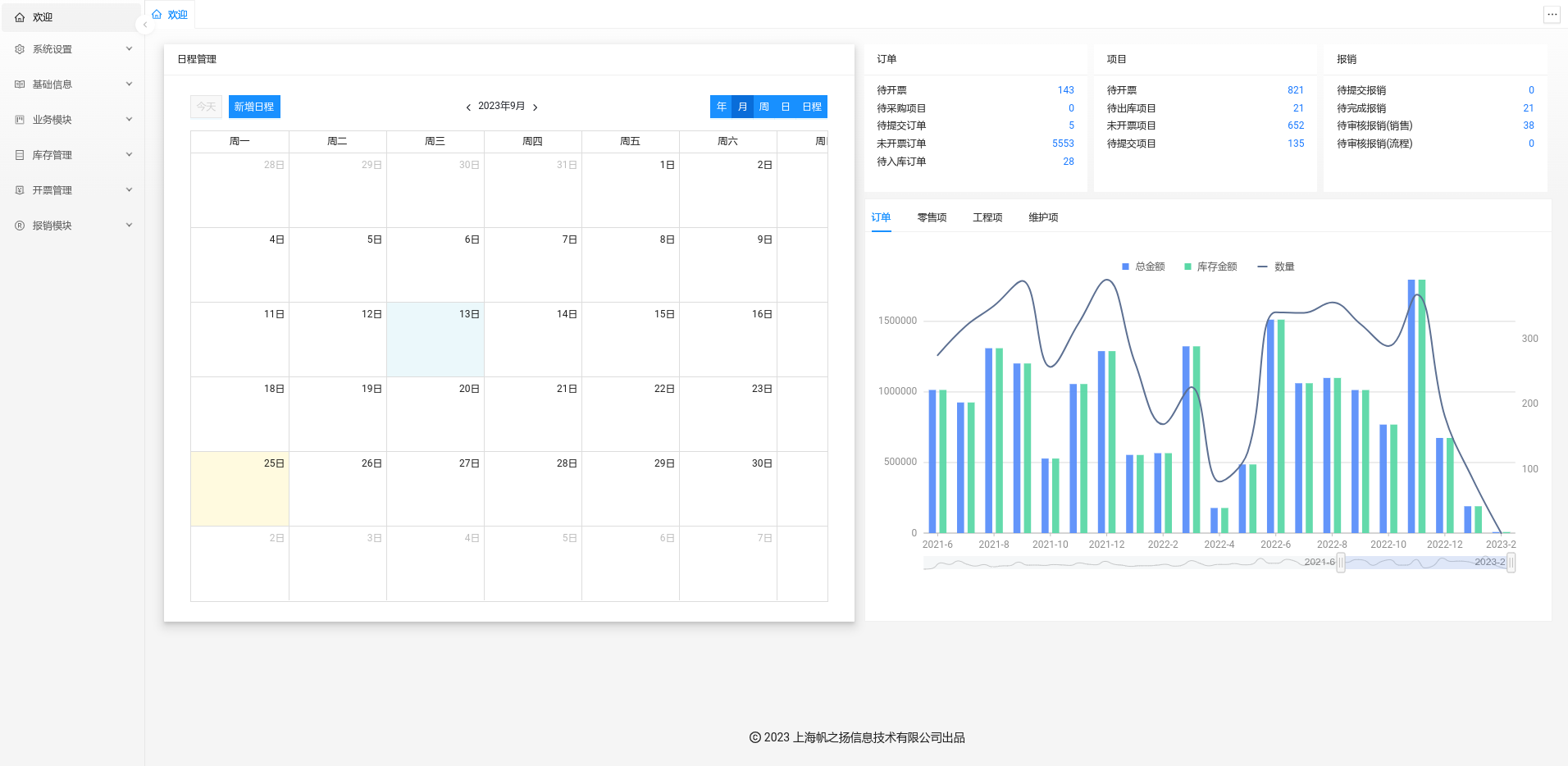
Task: Switch to the 维护项 chart tab
Action: [1043, 217]
